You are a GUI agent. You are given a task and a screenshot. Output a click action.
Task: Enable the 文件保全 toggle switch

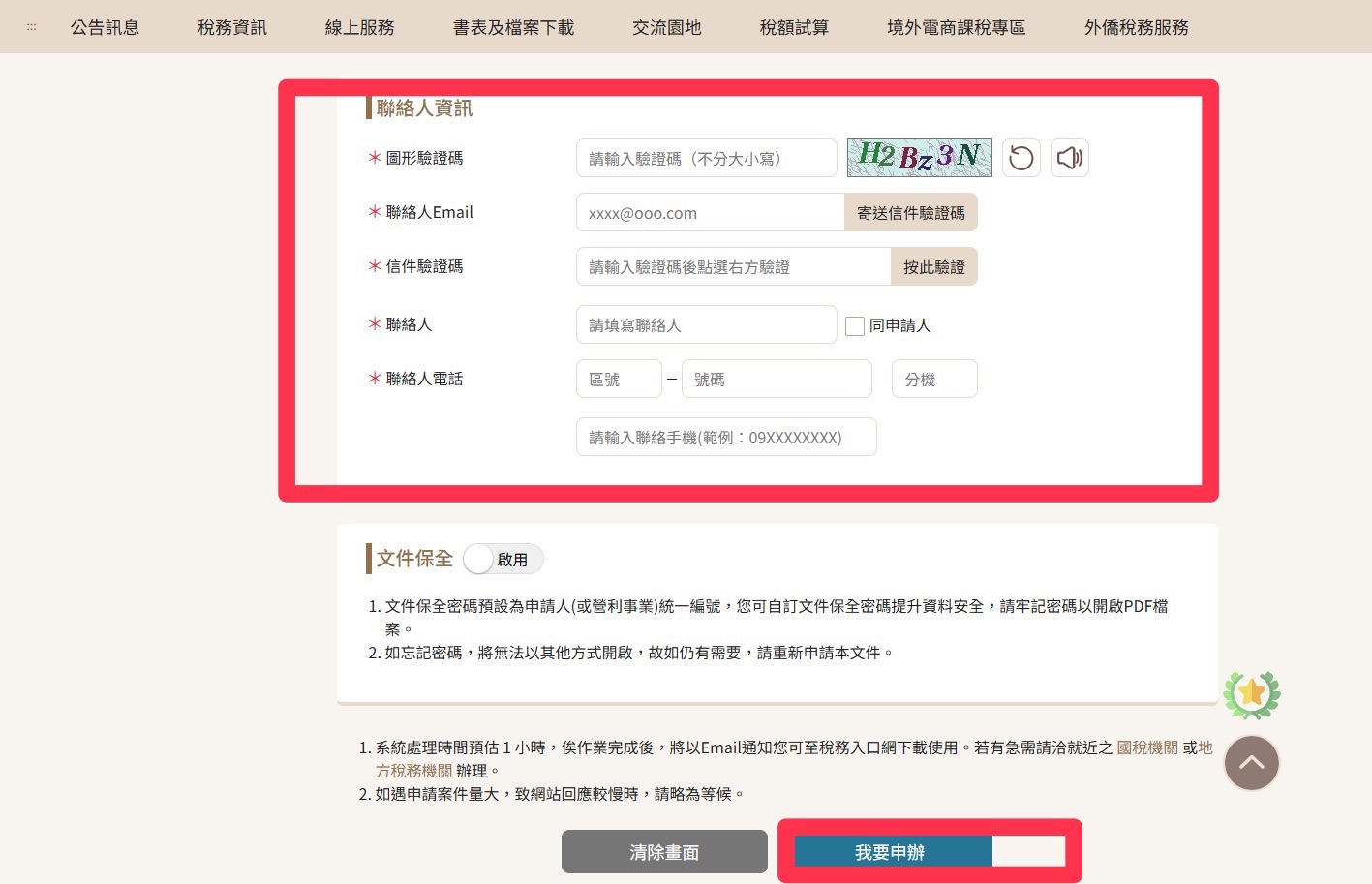click(x=503, y=559)
